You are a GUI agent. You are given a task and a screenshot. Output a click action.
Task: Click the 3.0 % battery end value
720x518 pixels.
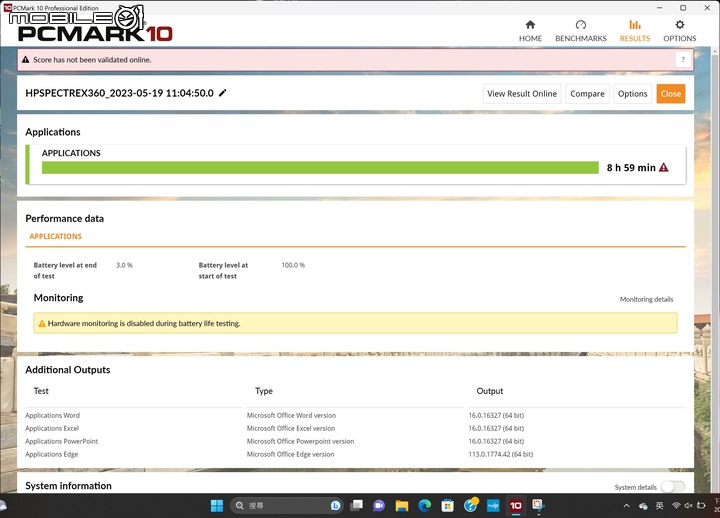(124, 265)
